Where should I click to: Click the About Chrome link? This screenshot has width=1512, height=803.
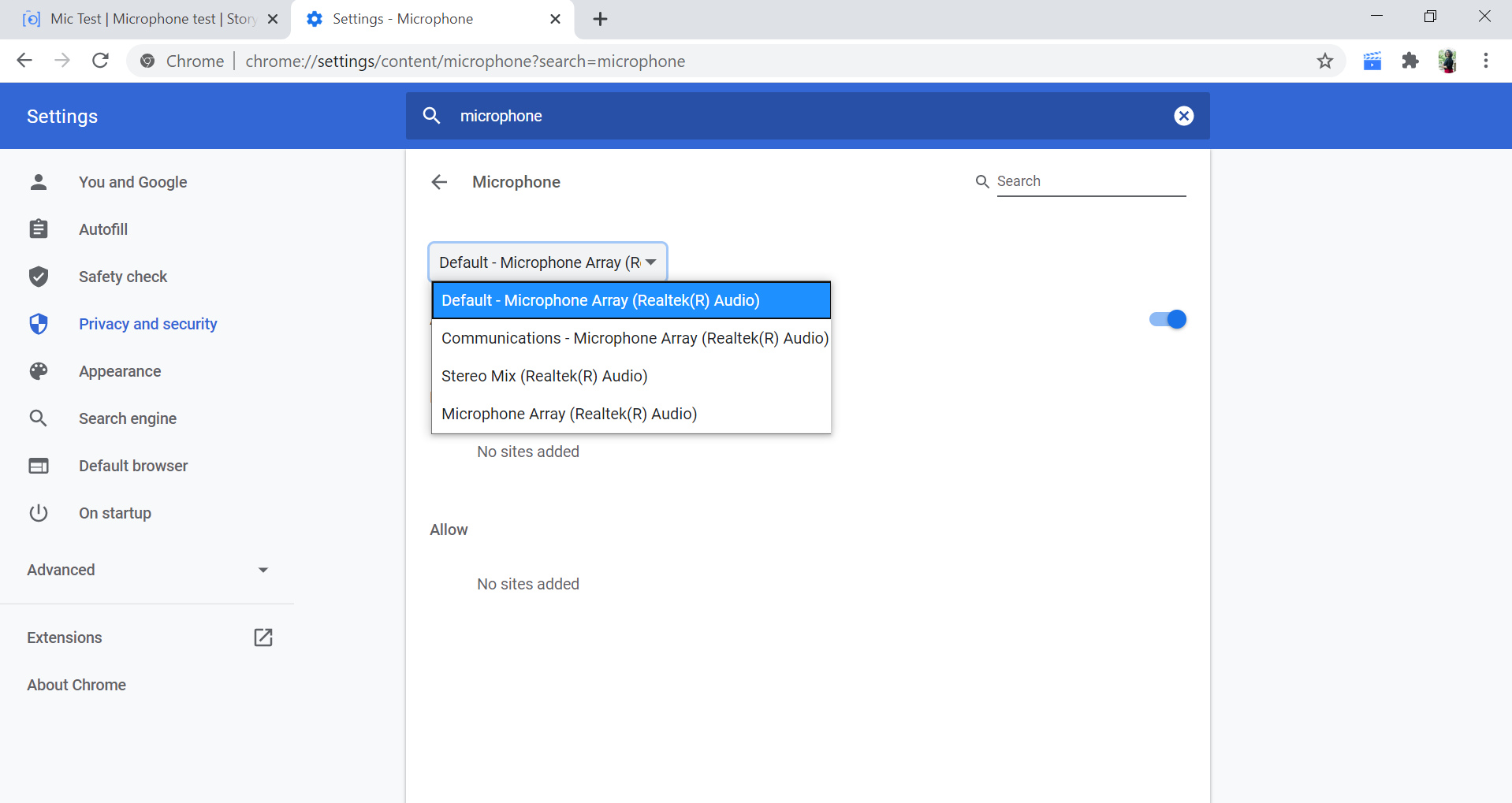pyautogui.click(x=76, y=685)
